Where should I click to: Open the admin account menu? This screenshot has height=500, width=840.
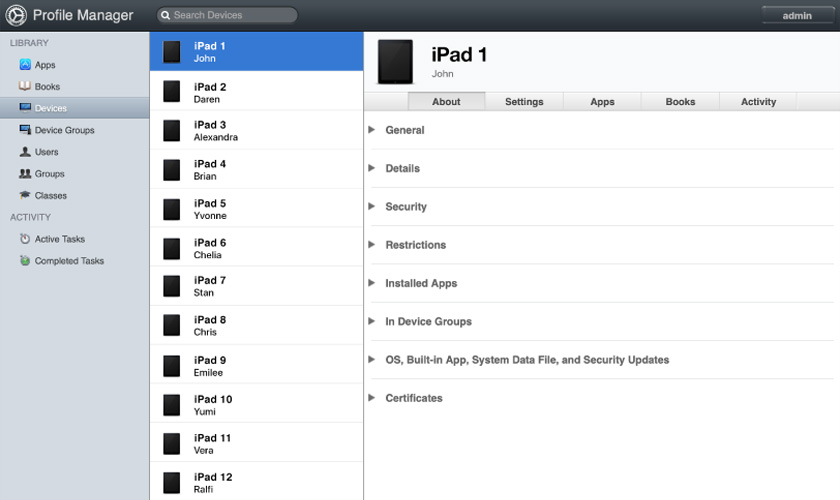[797, 16]
